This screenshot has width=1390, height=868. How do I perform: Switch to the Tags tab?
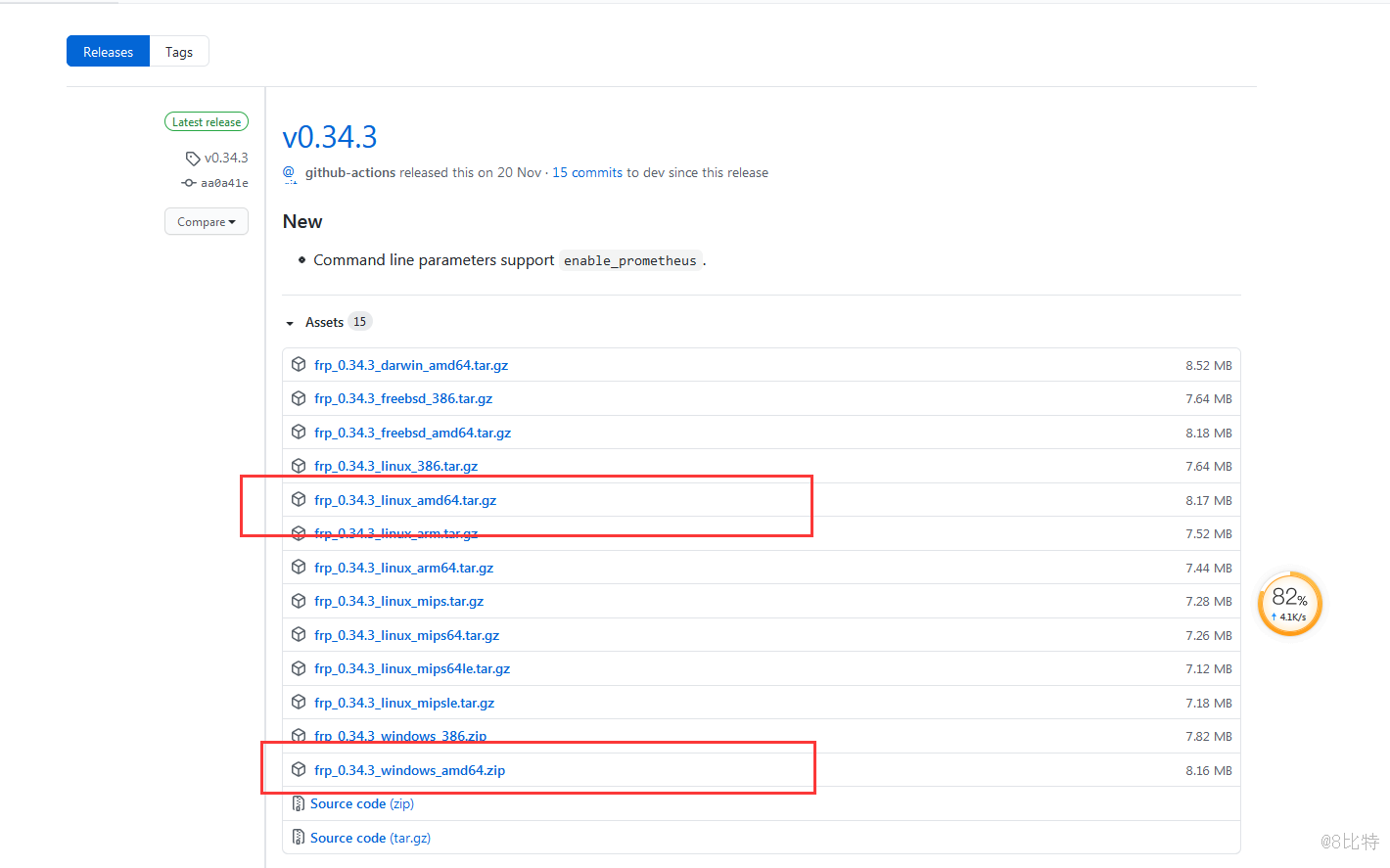coord(179,52)
